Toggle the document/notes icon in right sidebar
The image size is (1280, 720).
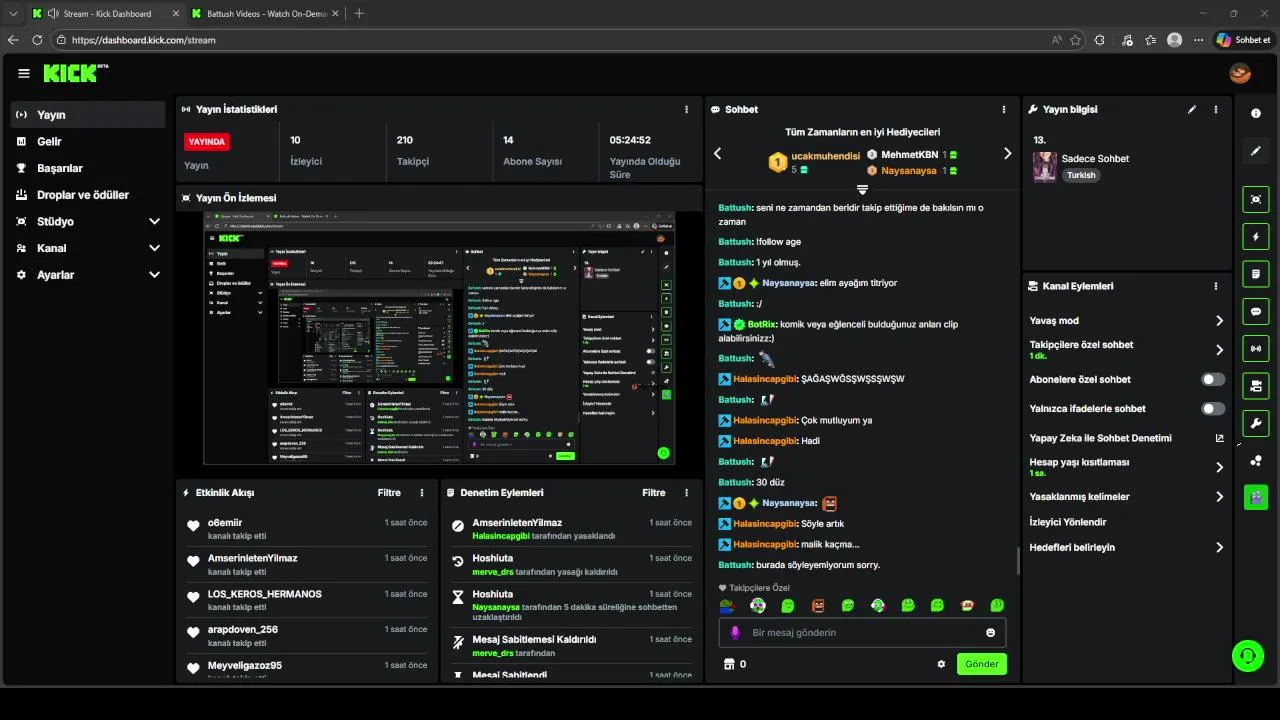pyautogui.click(x=1256, y=274)
